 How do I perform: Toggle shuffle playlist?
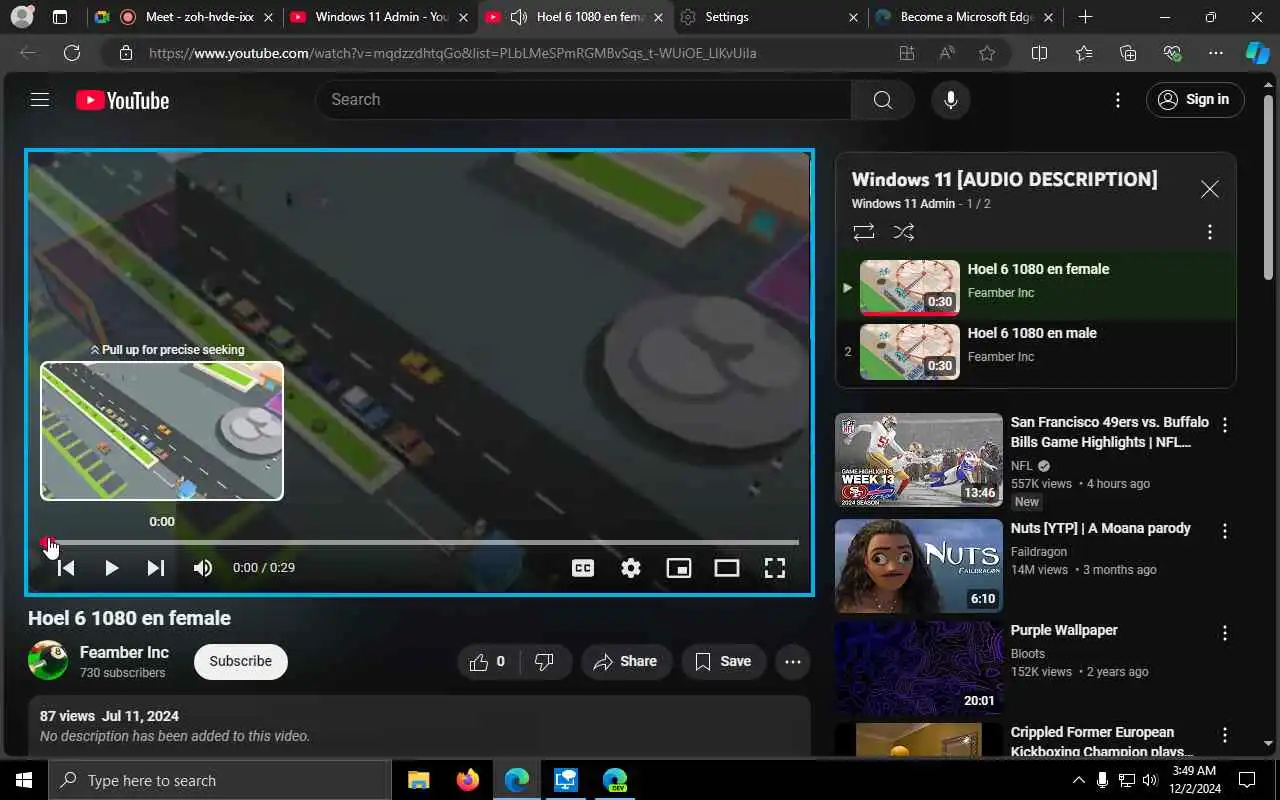click(904, 232)
